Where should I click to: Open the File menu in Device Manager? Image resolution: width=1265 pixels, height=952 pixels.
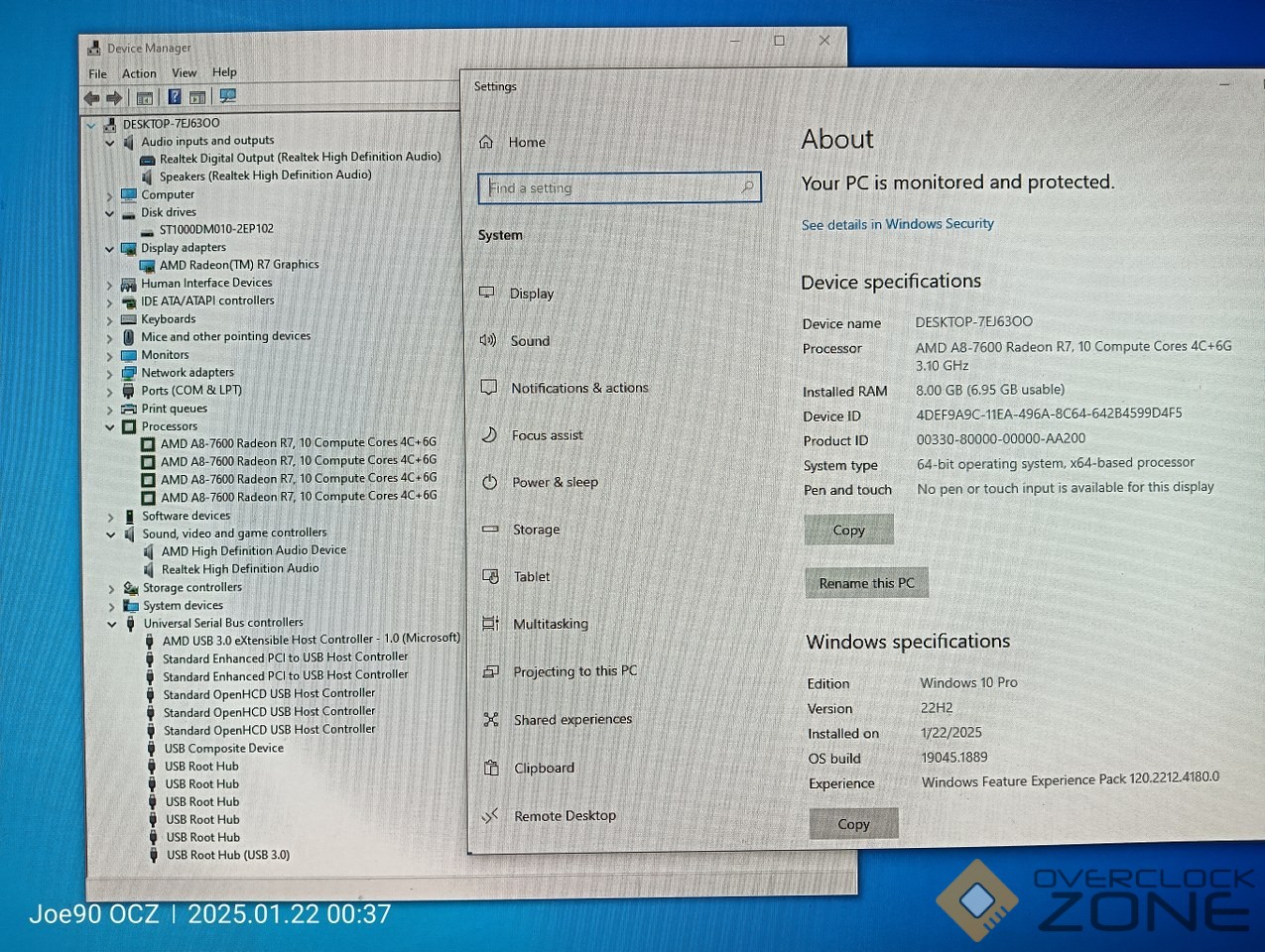click(97, 73)
